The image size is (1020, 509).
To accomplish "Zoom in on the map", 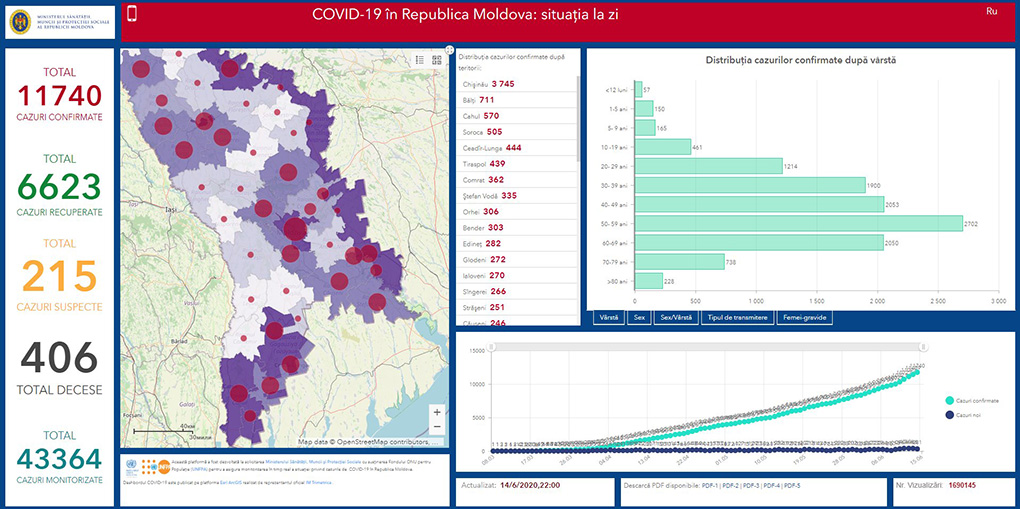I will point(436,412).
